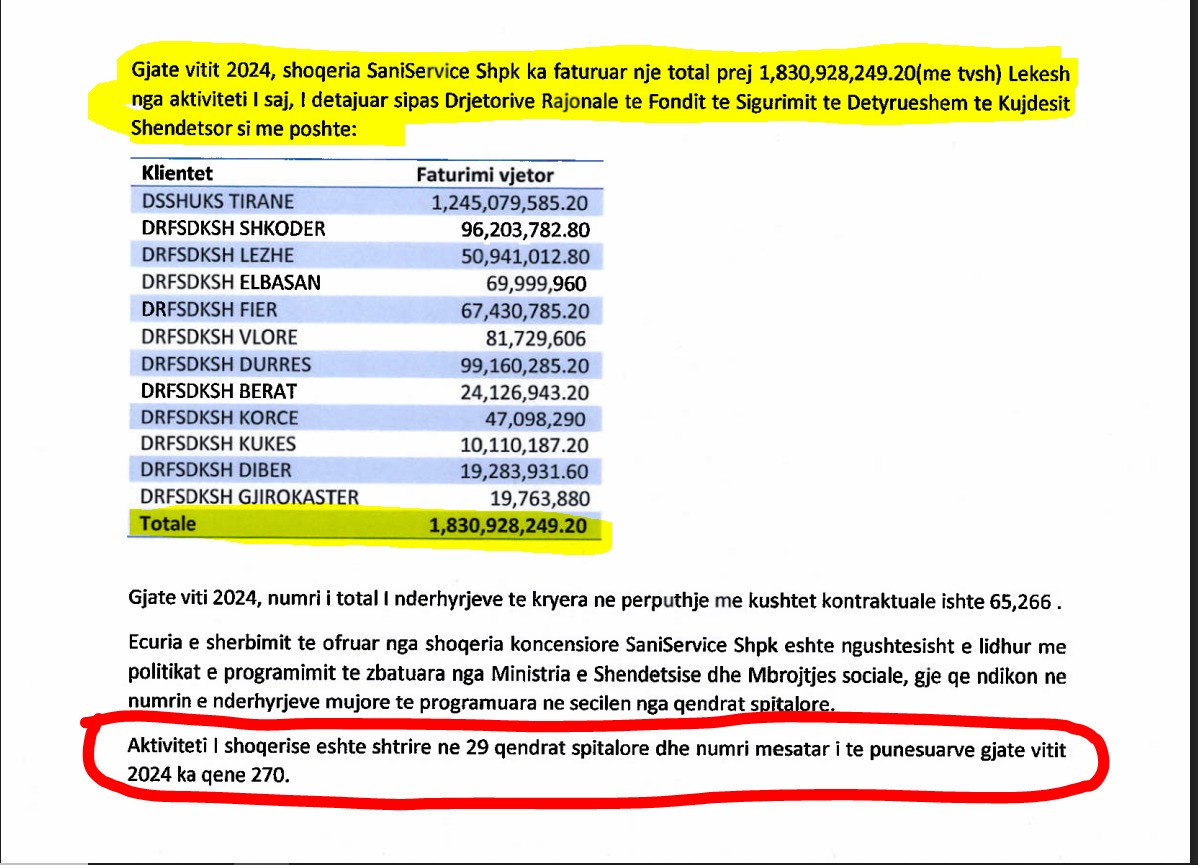Select the 'DRFSDKSH GJIROKASTER' client name
The width and height of the screenshot is (1198, 865).
249,497
